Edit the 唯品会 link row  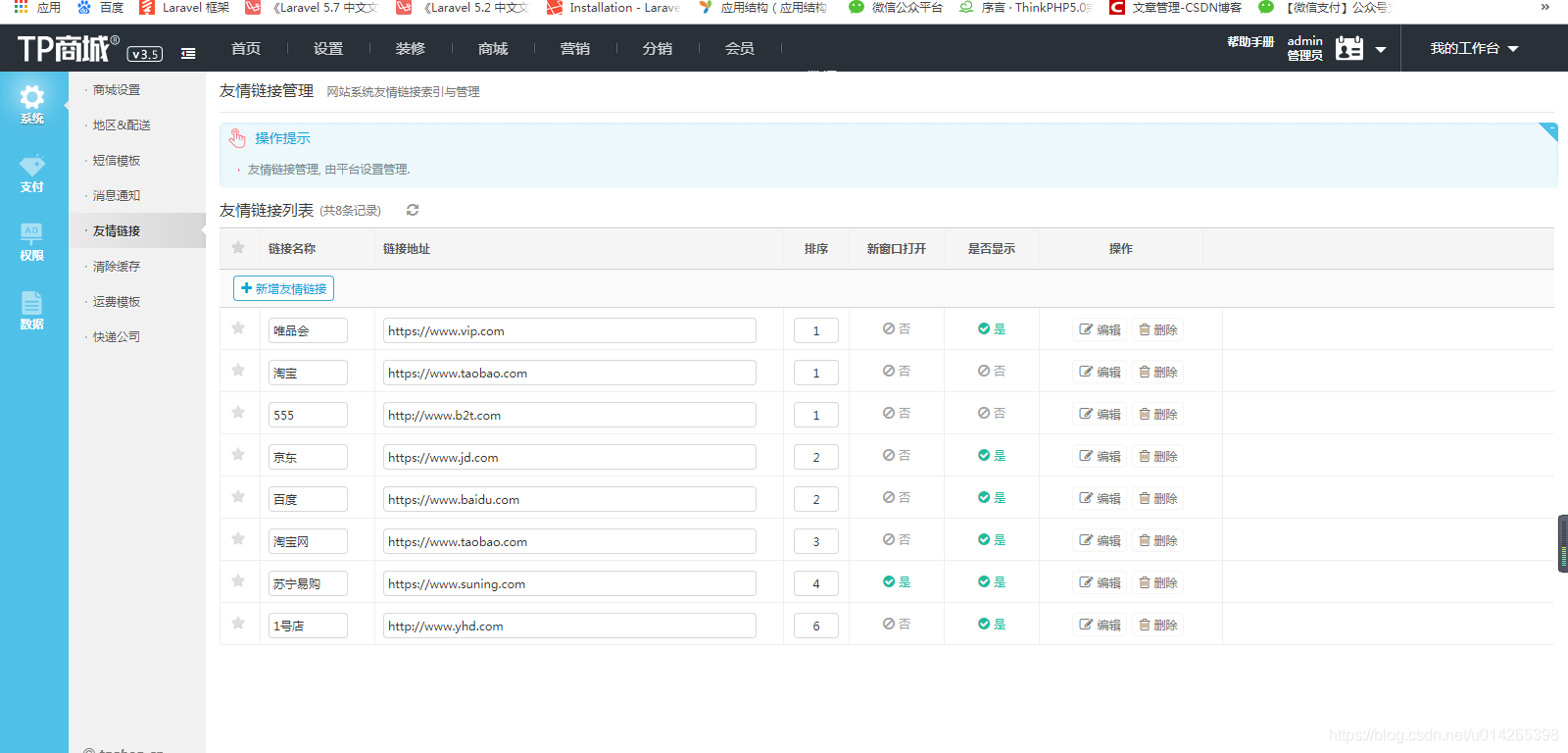tap(1100, 330)
